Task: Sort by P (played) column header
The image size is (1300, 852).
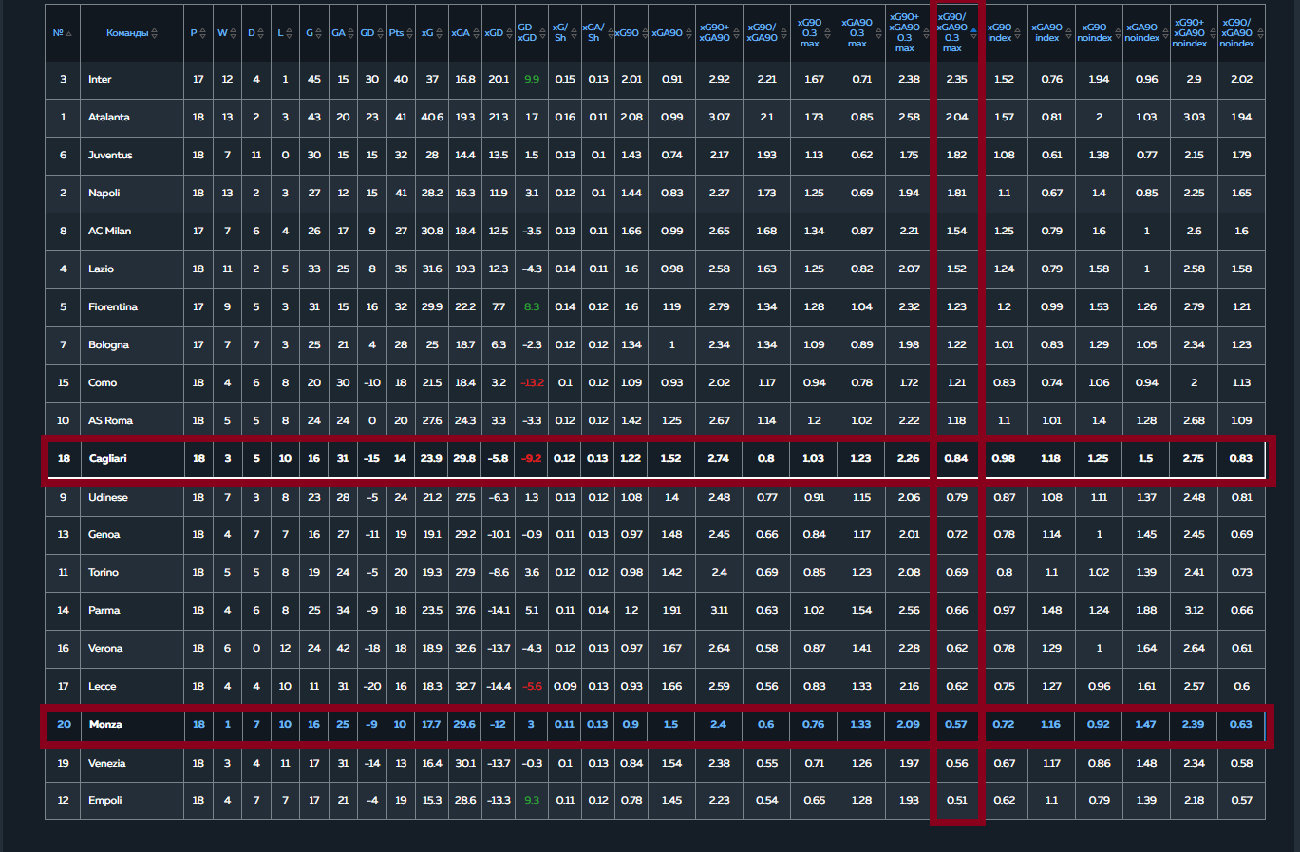Action: (x=197, y=33)
